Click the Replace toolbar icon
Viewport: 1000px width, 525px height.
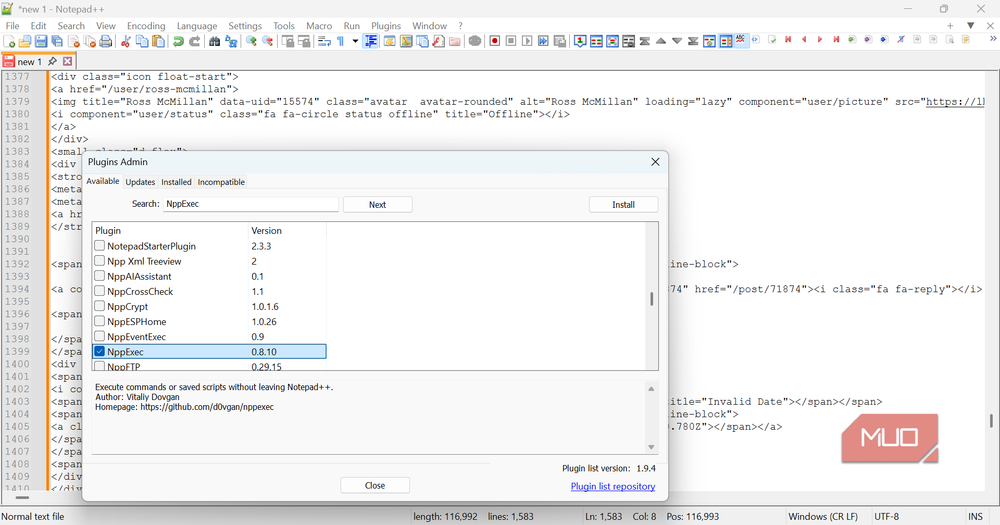(x=231, y=41)
